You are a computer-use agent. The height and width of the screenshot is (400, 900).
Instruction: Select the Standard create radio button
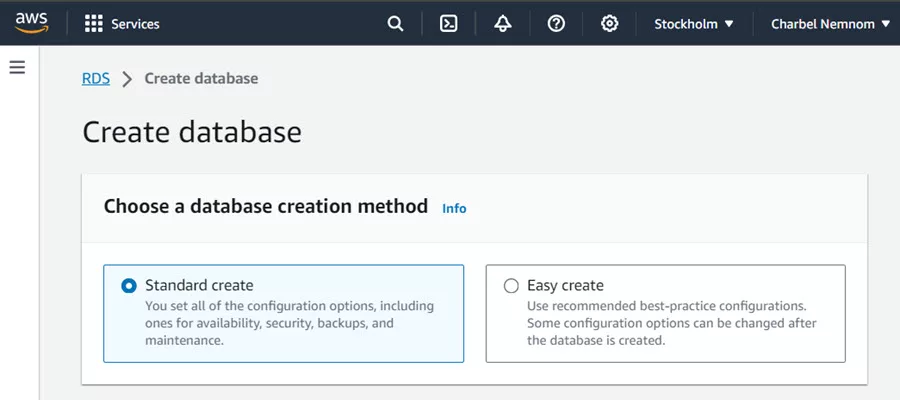coord(129,286)
